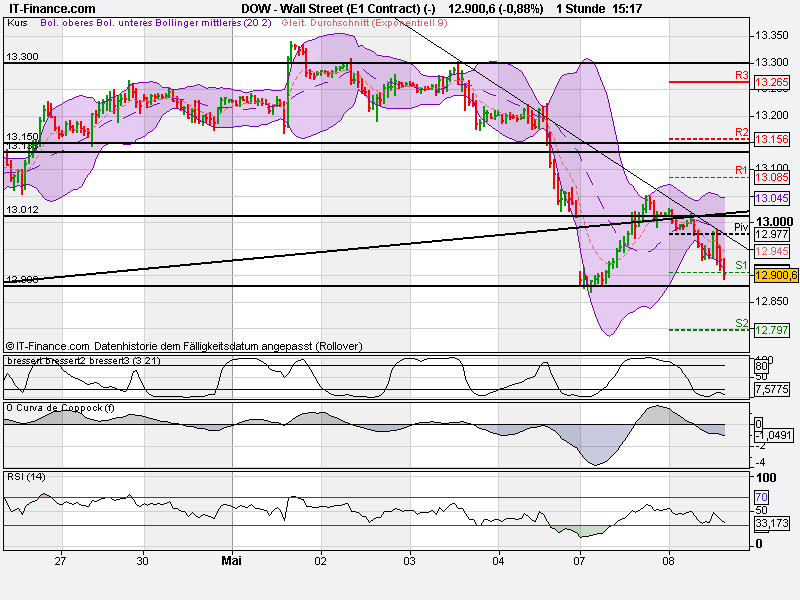Click the bressert value 7,5775
This screenshot has width=800, height=600.
click(x=771, y=389)
